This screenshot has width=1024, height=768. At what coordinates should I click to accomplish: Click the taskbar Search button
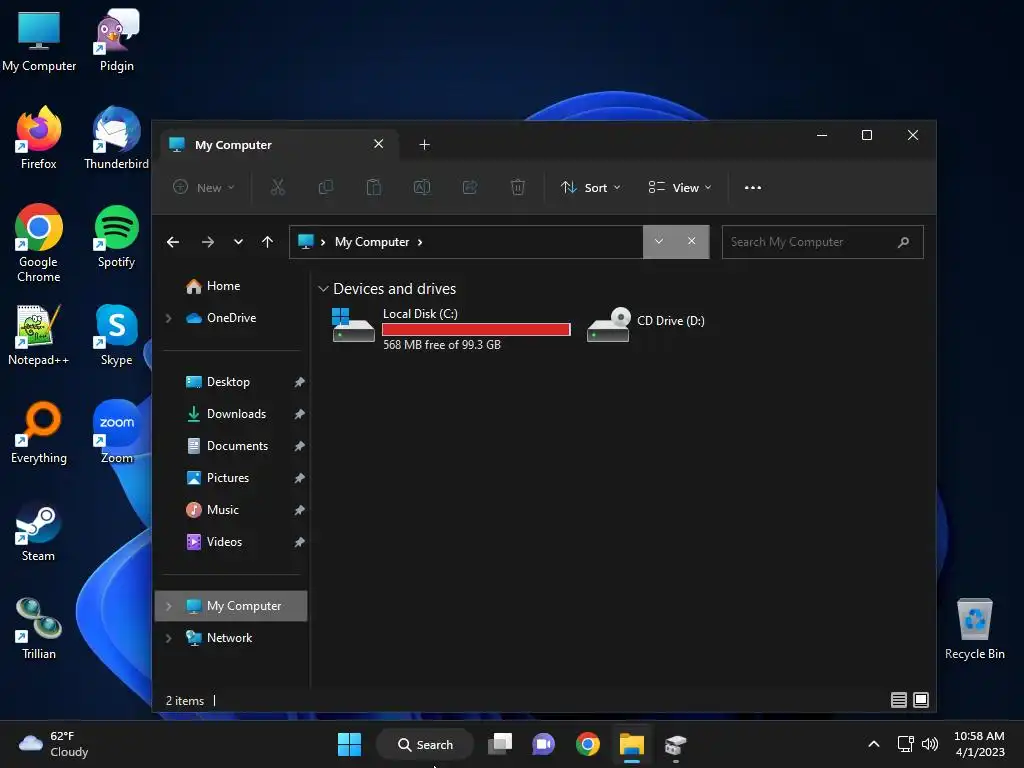click(425, 744)
